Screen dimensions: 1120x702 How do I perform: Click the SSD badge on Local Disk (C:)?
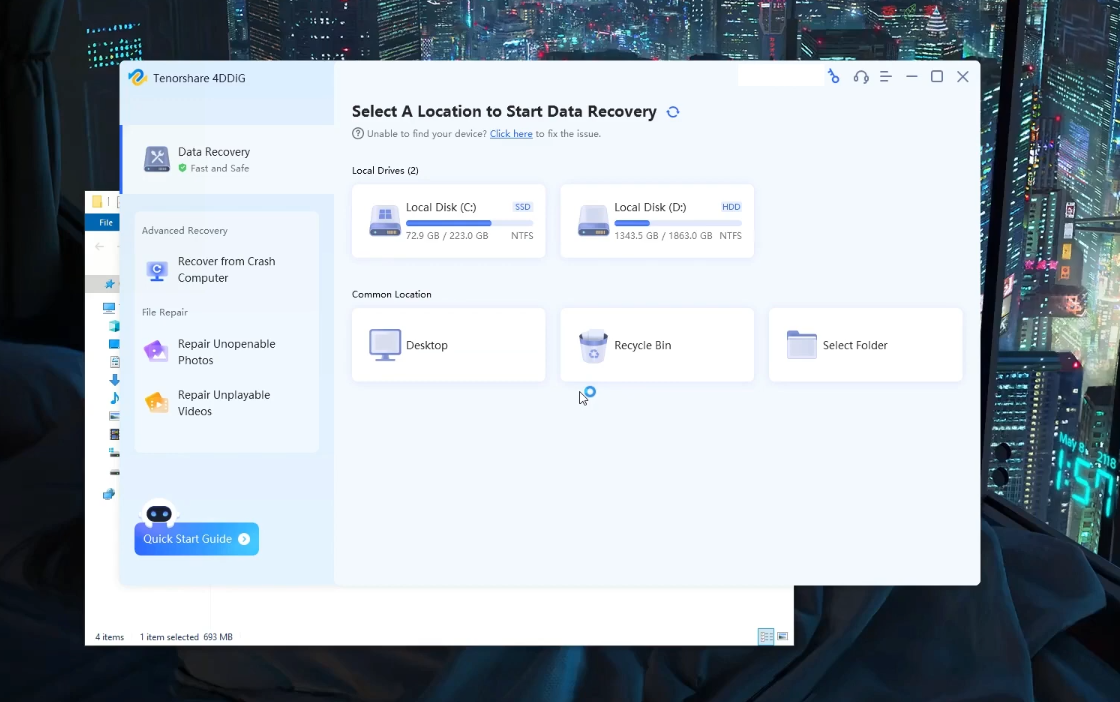pos(523,207)
